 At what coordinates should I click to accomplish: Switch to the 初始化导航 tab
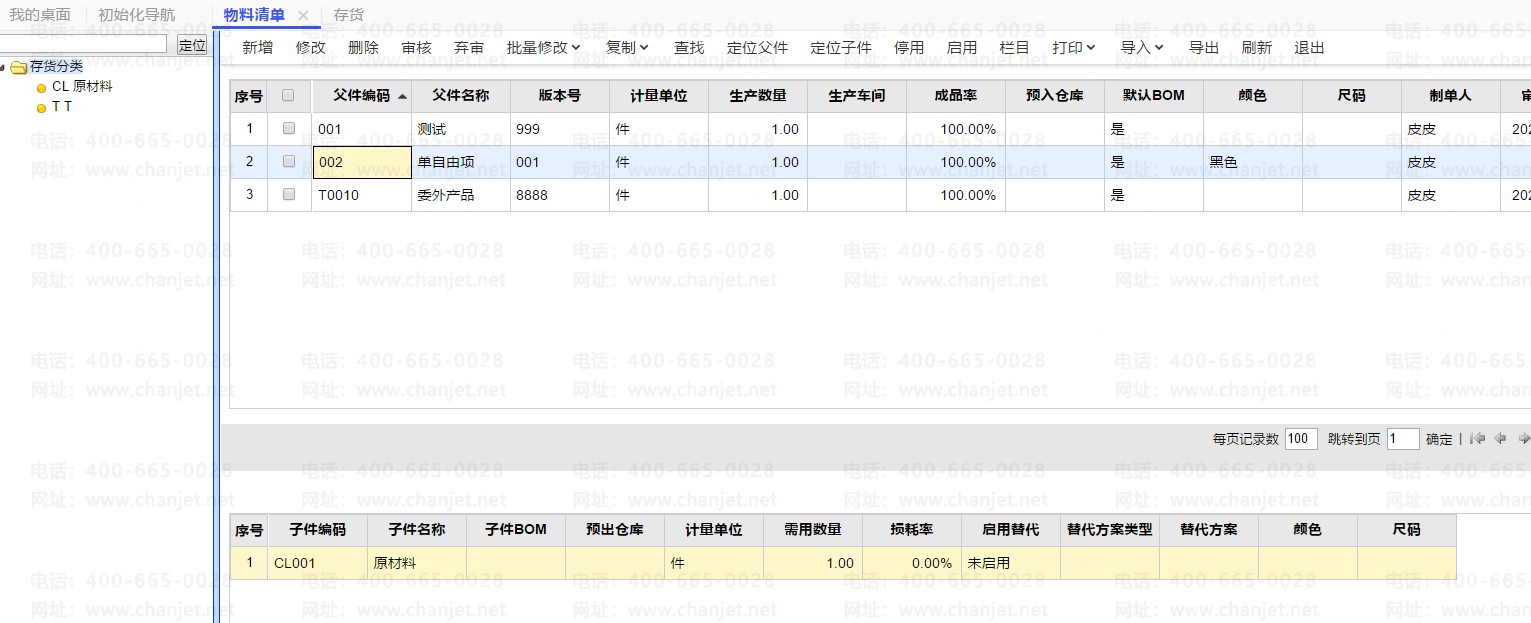click(x=136, y=15)
